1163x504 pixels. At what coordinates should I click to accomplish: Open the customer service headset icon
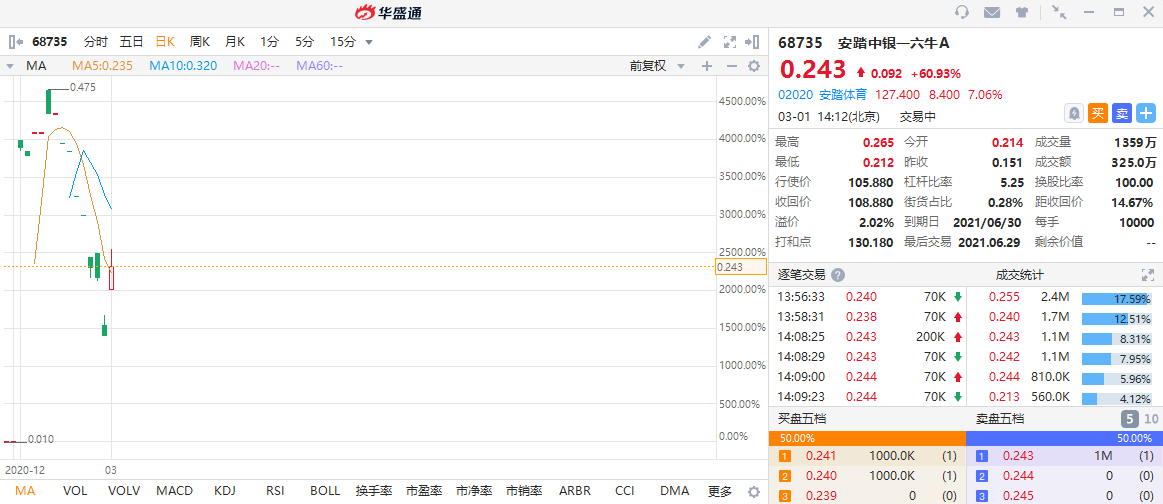(962, 12)
